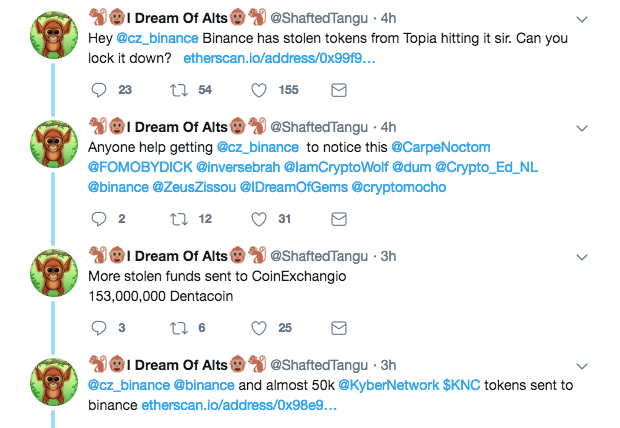This screenshot has height=428, width=620.
Task: Like the Dentacoin tweet
Action: tap(259, 327)
